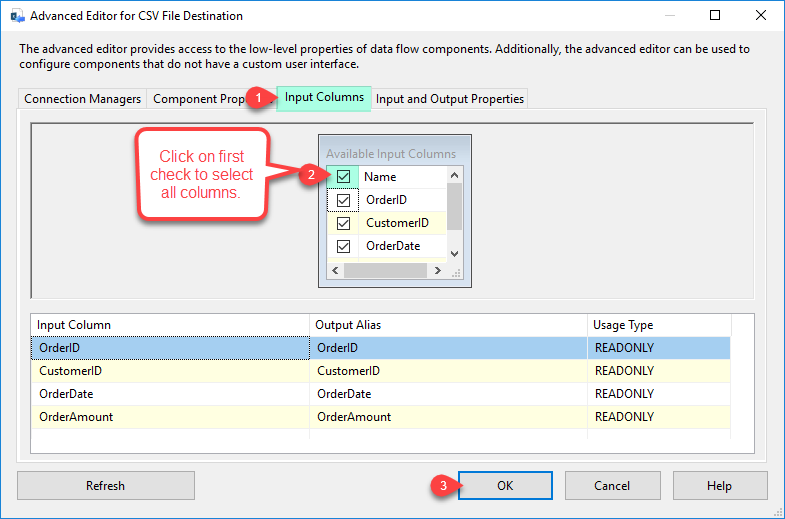Image resolution: width=785 pixels, height=519 pixels.
Task: Click the Cancel button
Action: [x=613, y=485]
